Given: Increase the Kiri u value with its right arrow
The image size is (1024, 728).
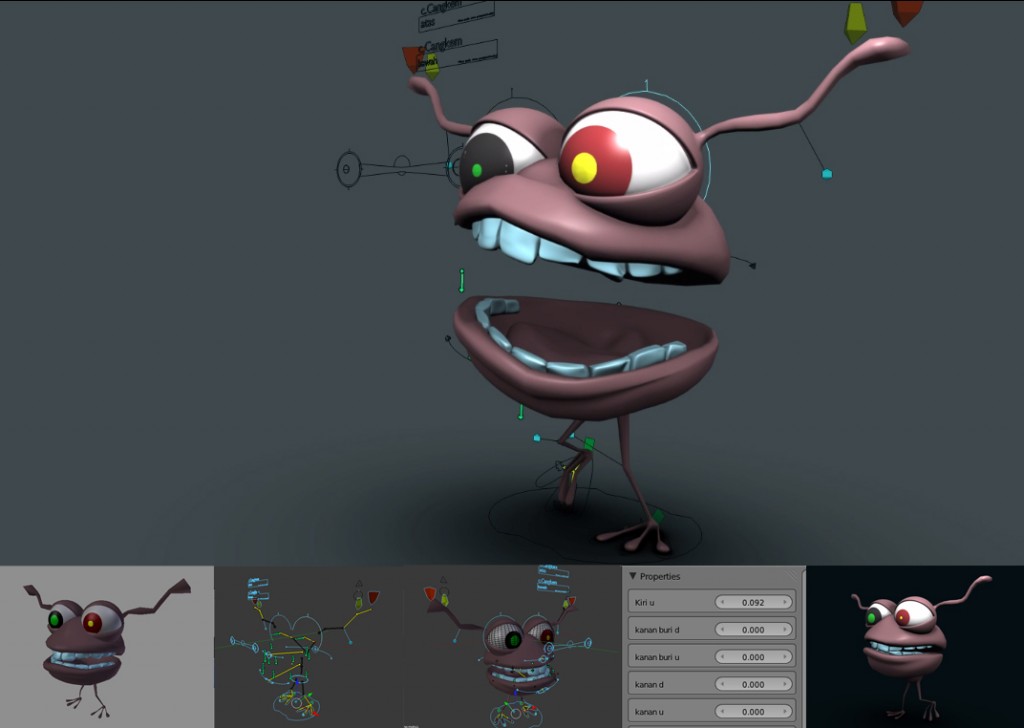Looking at the screenshot, I should [787, 603].
